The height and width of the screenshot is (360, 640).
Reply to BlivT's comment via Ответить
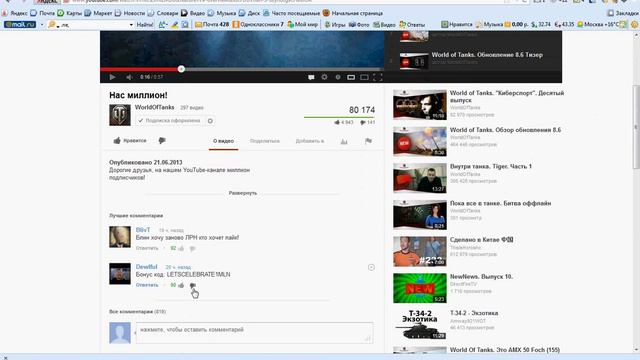[x=147, y=248]
